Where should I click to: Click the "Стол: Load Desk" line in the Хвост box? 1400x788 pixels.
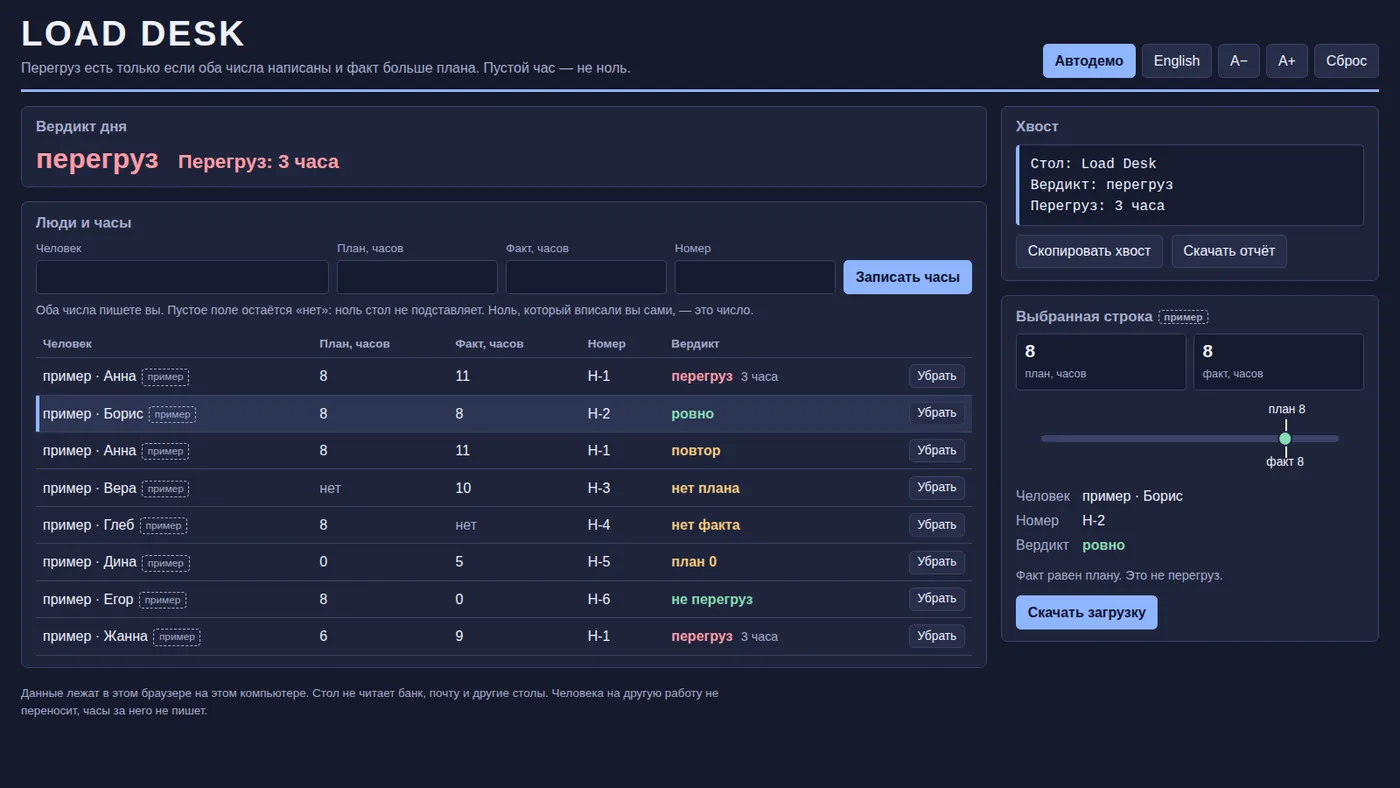click(1093, 164)
